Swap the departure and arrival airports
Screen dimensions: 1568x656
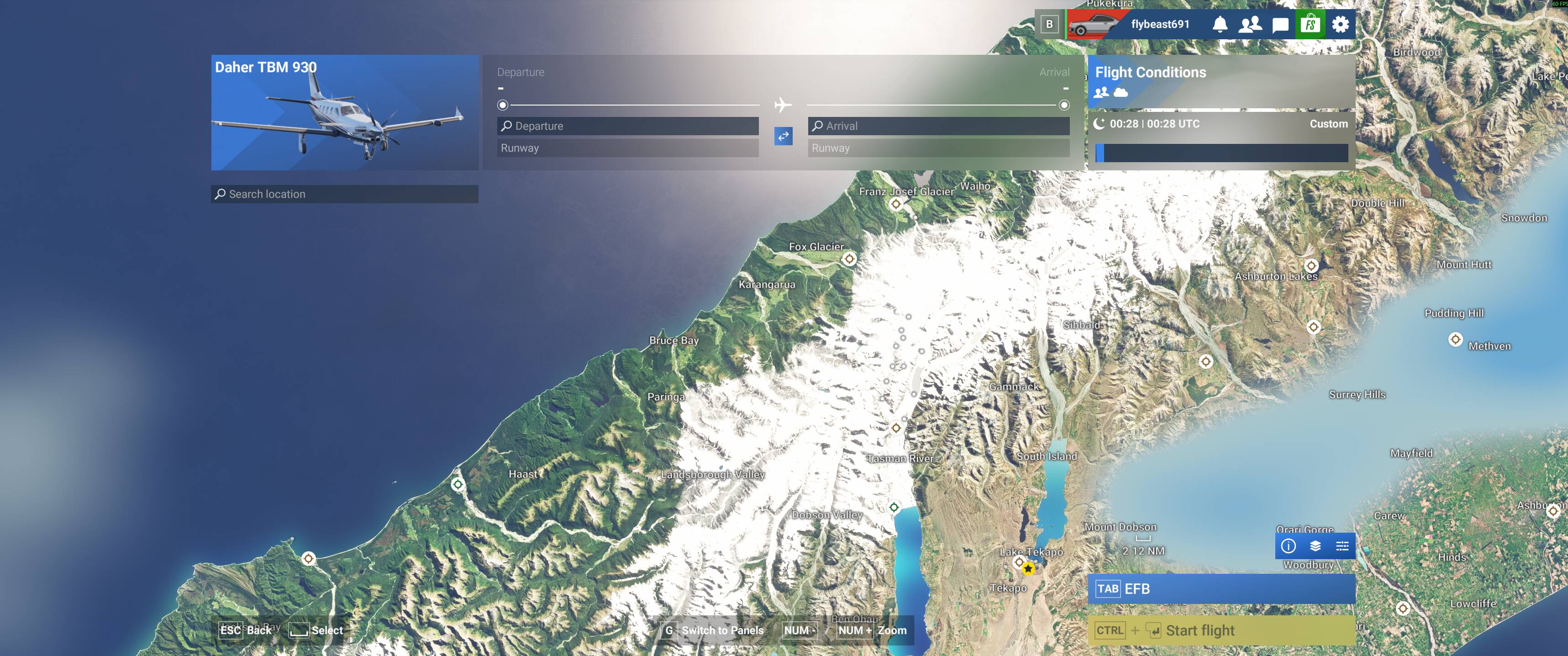[783, 136]
